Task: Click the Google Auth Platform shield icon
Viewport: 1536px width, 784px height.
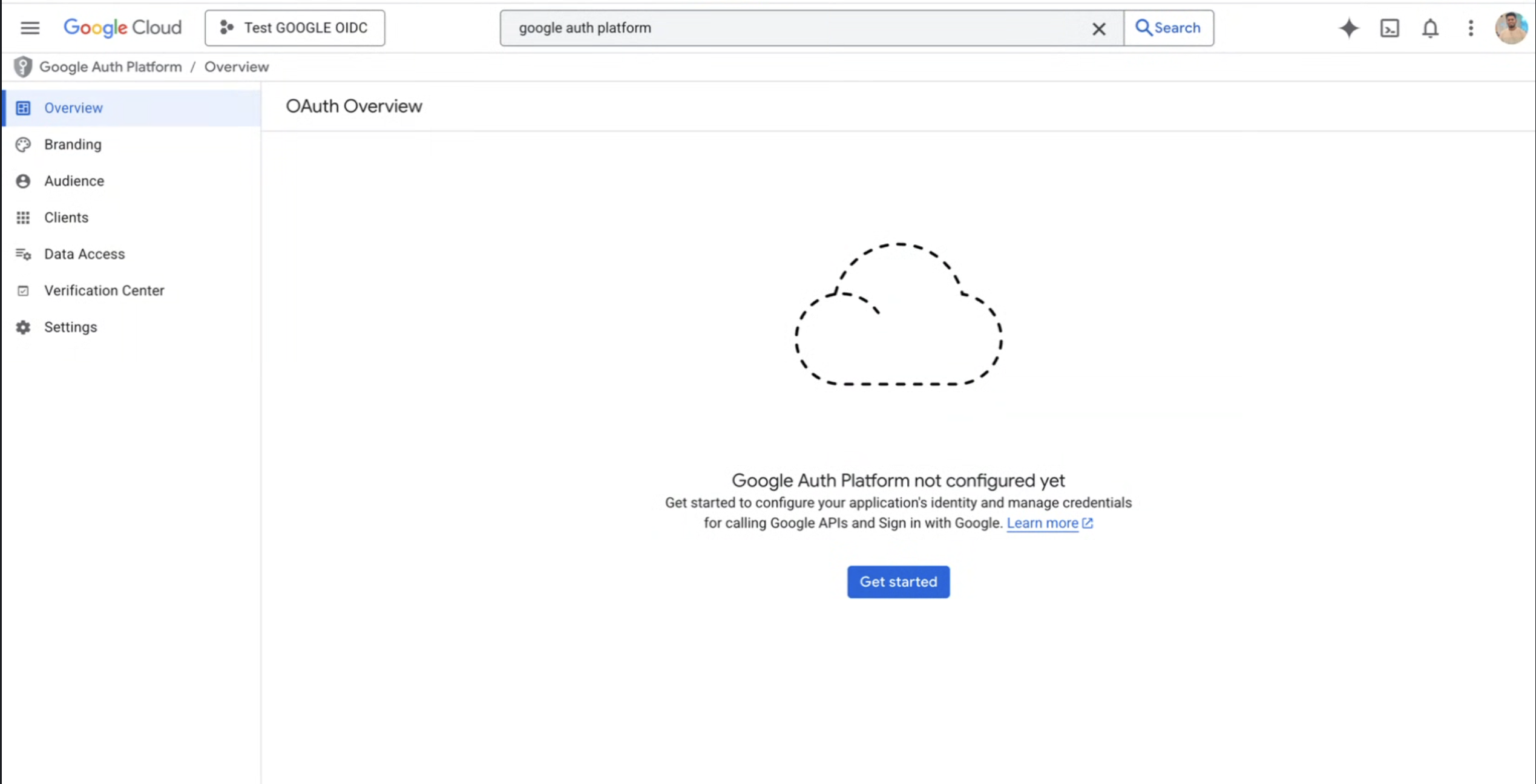Action: click(x=23, y=67)
